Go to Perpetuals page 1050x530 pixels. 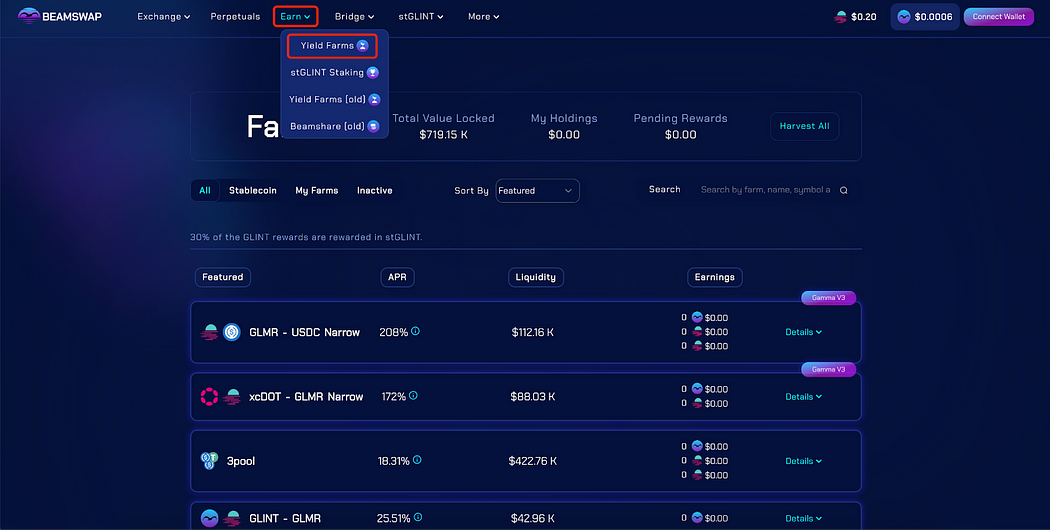(235, 17)
